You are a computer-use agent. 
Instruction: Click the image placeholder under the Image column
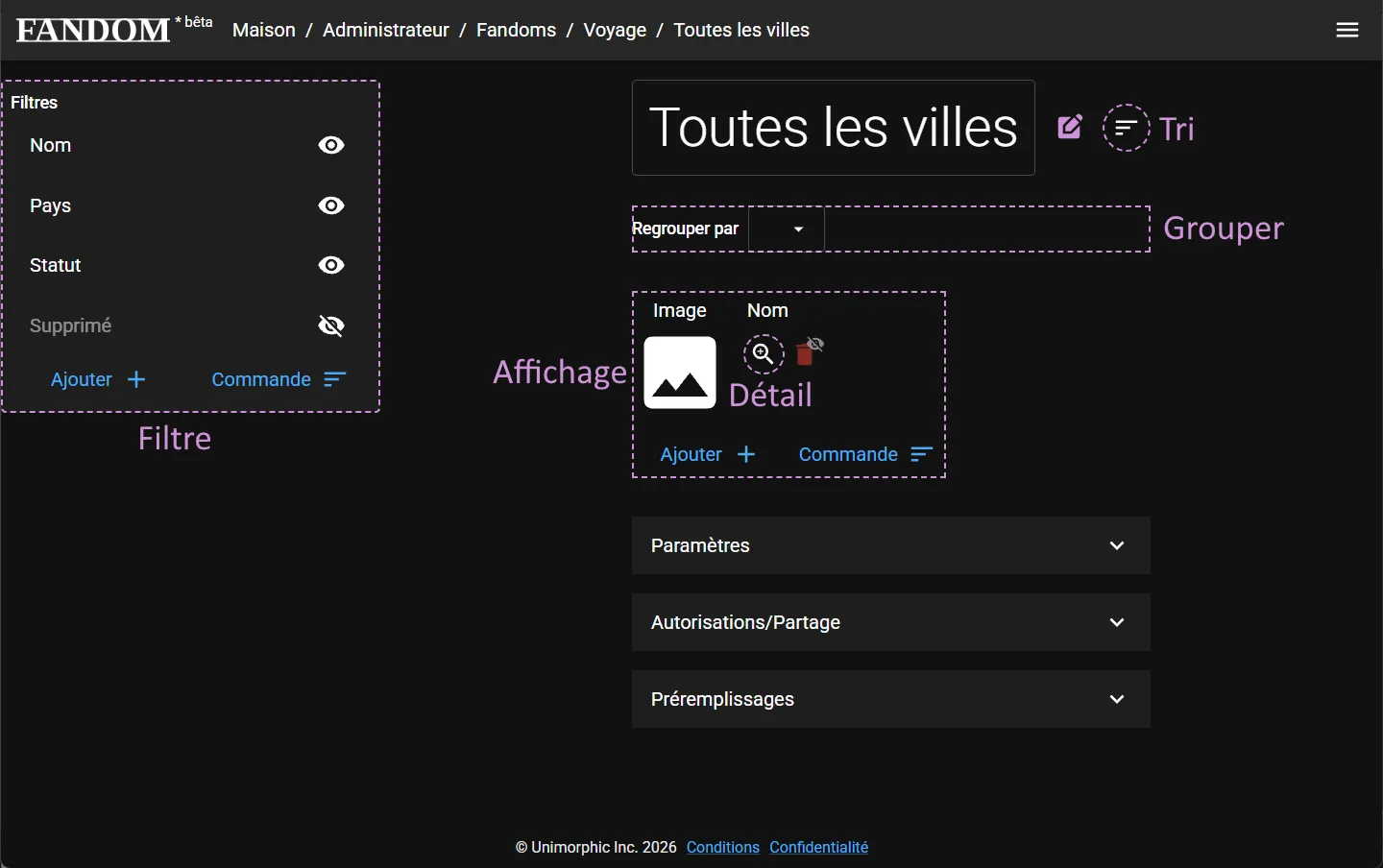[680, 373]
